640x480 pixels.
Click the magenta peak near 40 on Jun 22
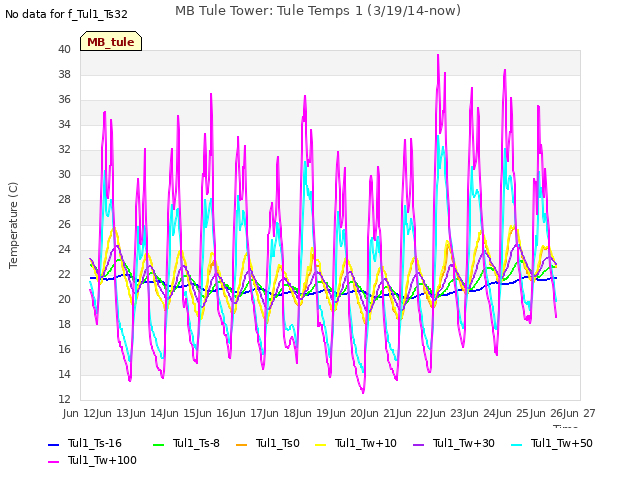pyautogui.click(x=438, y=55)
